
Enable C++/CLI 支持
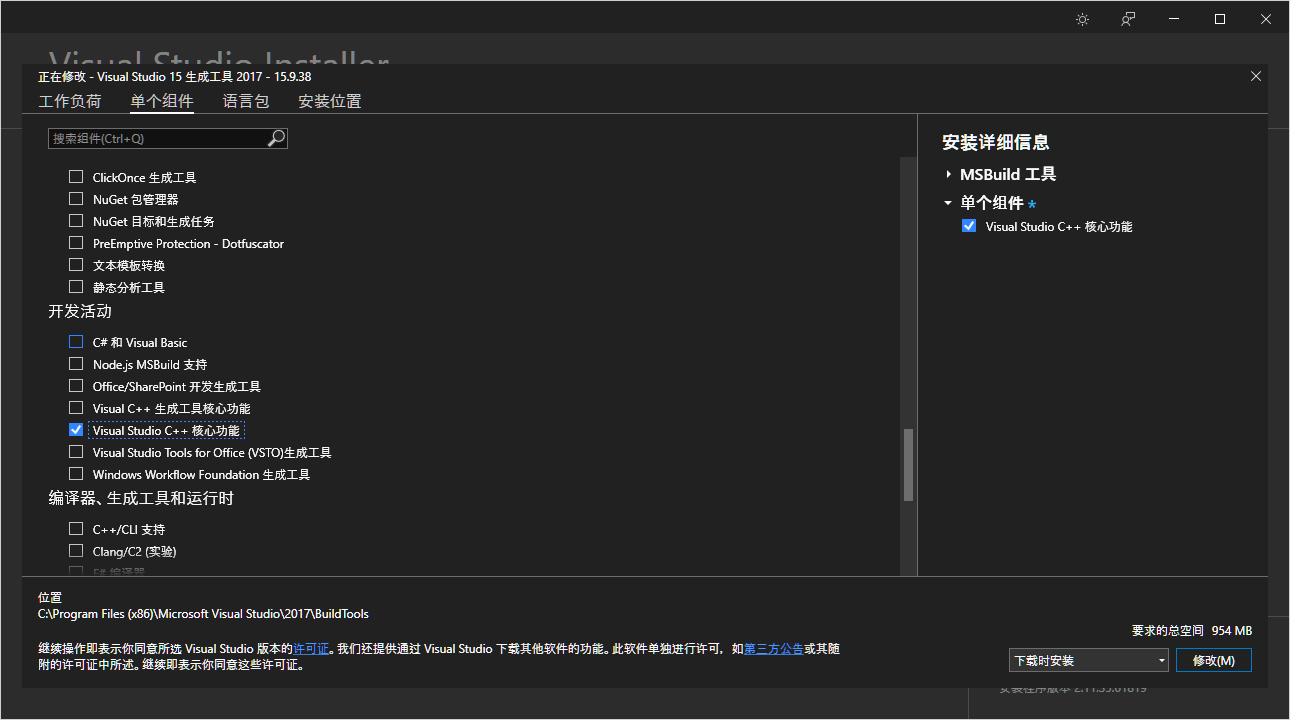[x=76, y=529]
